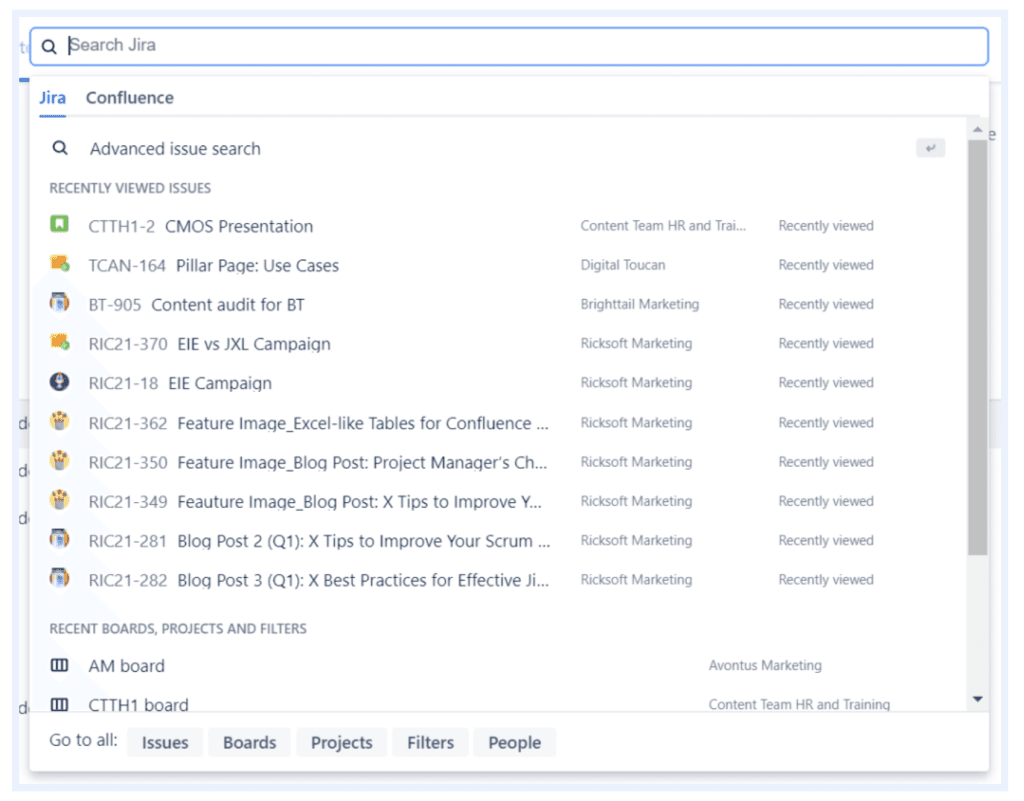The height and width of the screenshot is (801, 1024).
Task: Click the enter key icon beside Advanced search
Action: click(x=930, y=148)
